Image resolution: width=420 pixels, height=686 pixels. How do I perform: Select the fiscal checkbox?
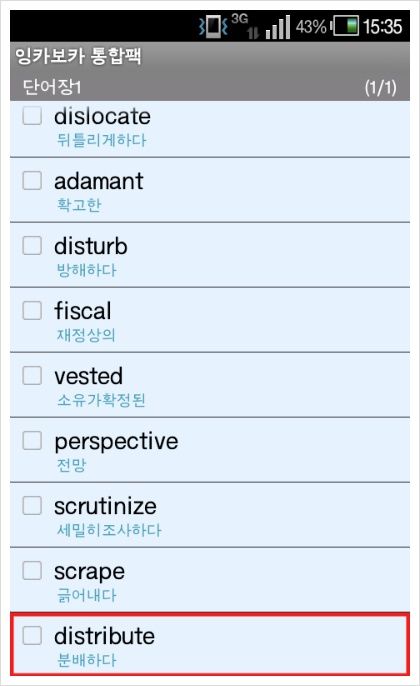[x=32, y=310]
